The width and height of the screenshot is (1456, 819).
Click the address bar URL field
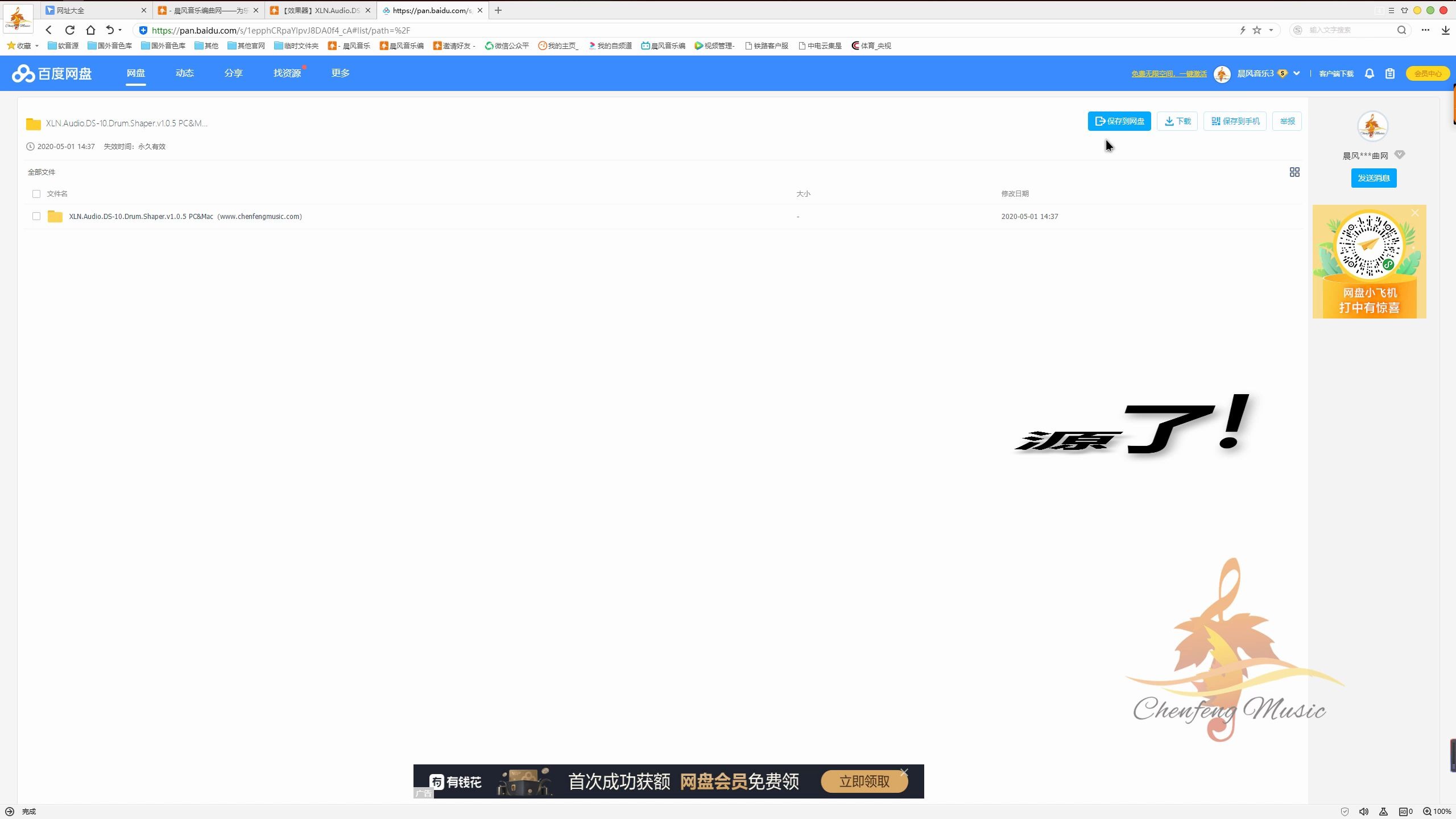(x=682, y=30)
